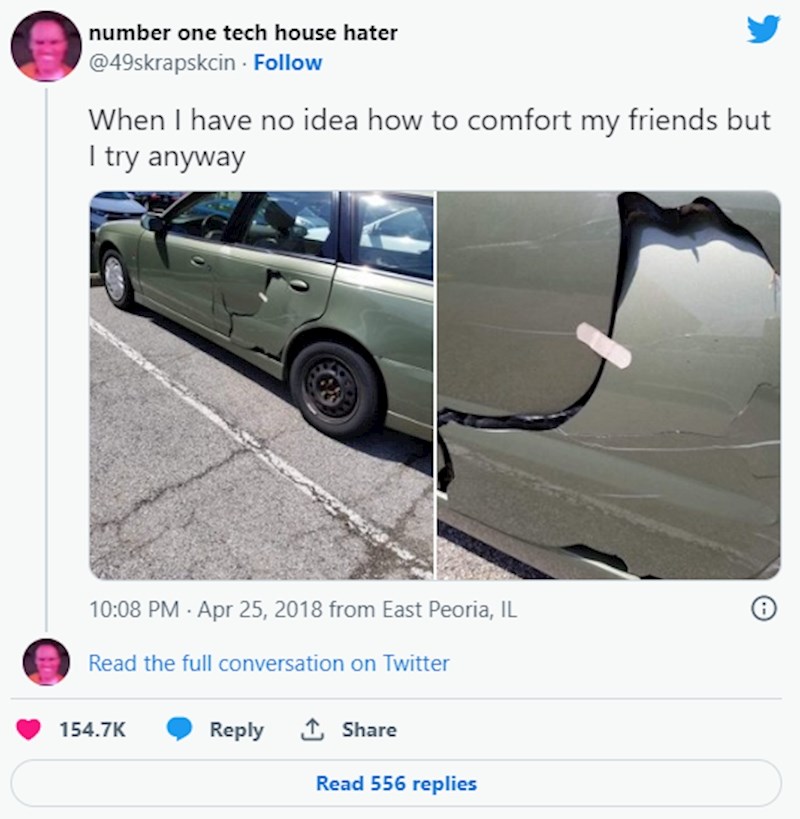Click the small avatar beside conversation link
The width and height of the screenshot is (800, 819).
tap(46, 662)
